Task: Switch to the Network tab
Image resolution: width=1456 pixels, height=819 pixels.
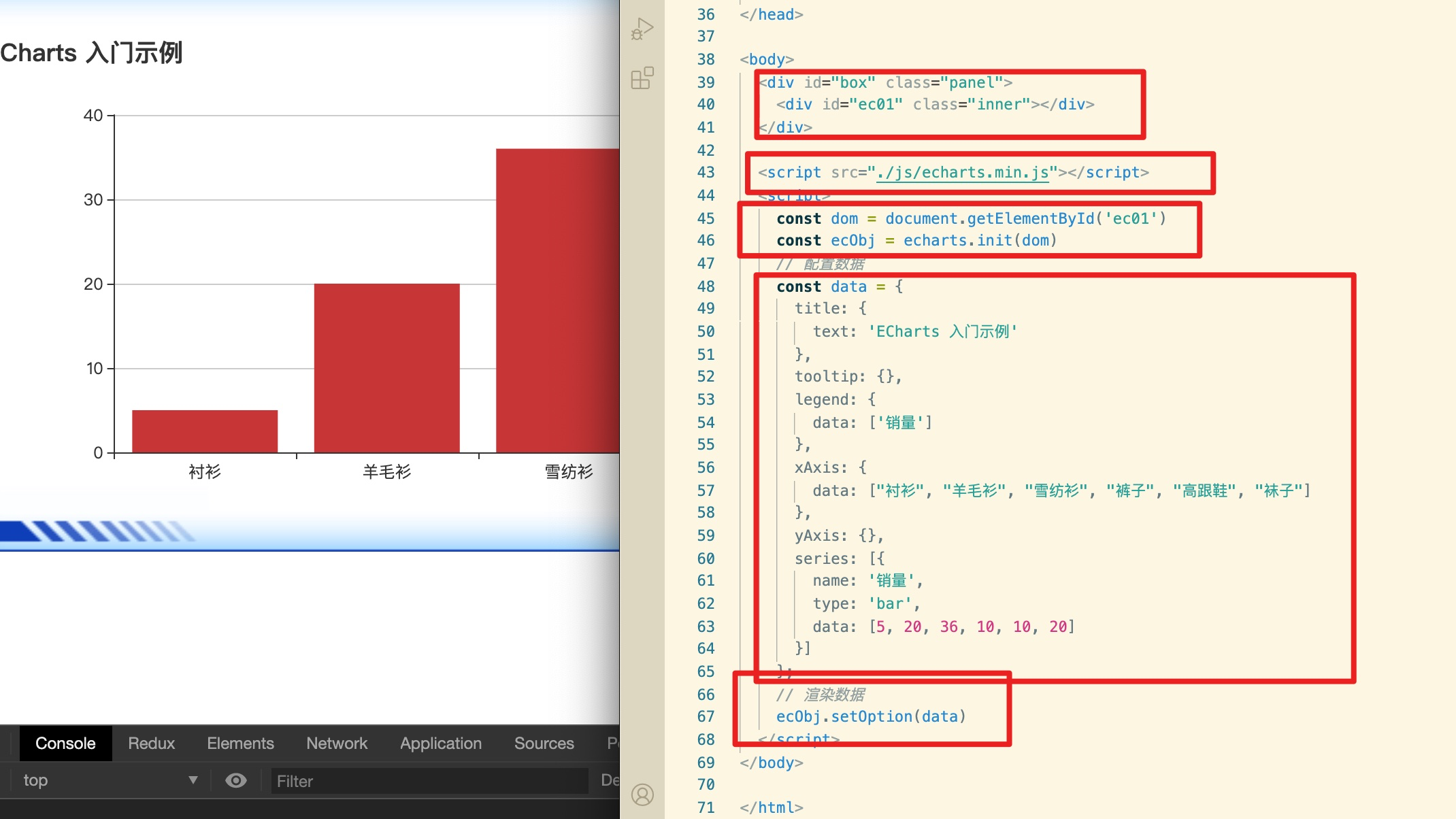Action: coord(337,743)
